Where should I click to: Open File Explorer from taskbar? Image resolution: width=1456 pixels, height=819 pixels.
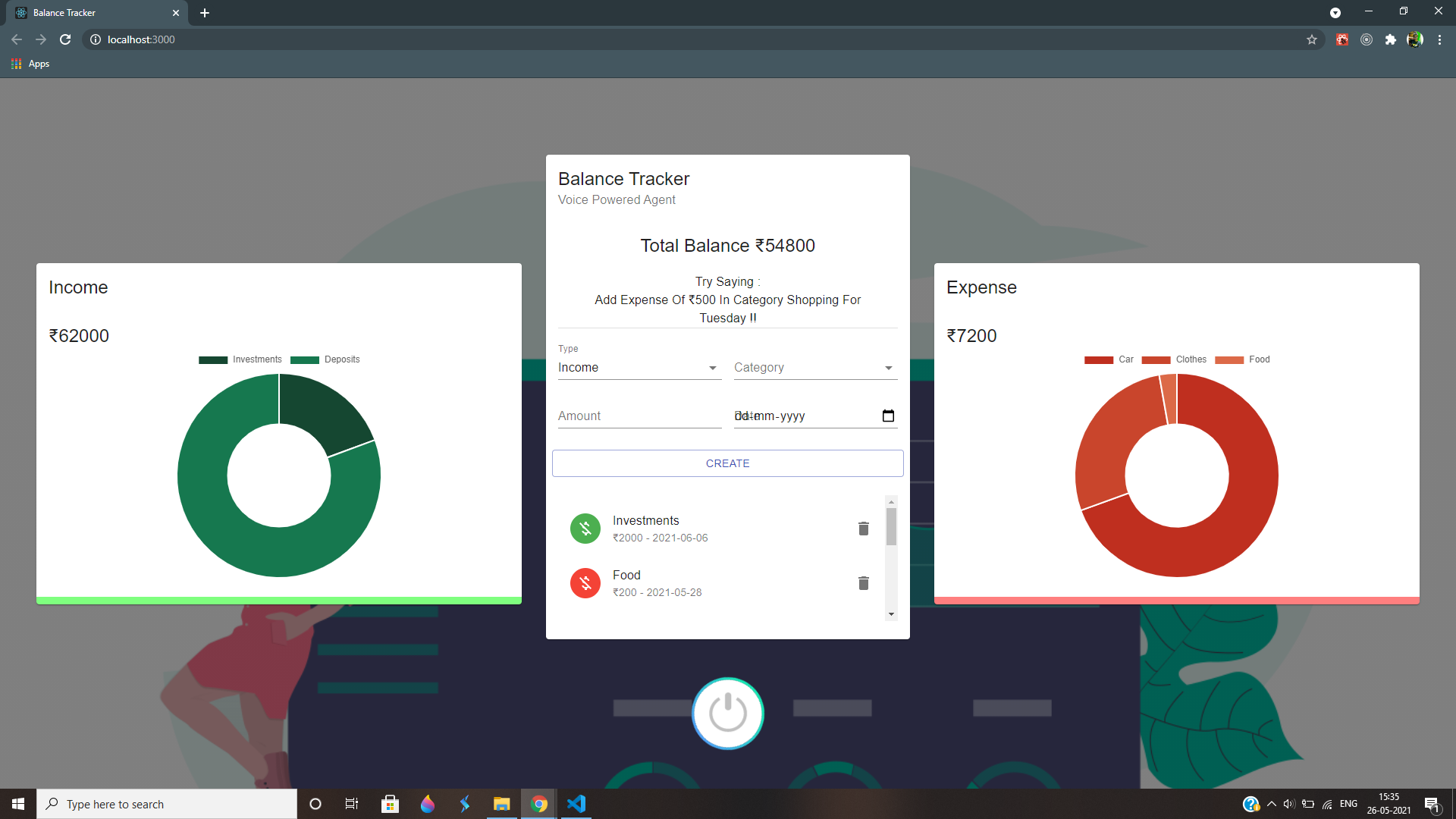tap(501, 804)
